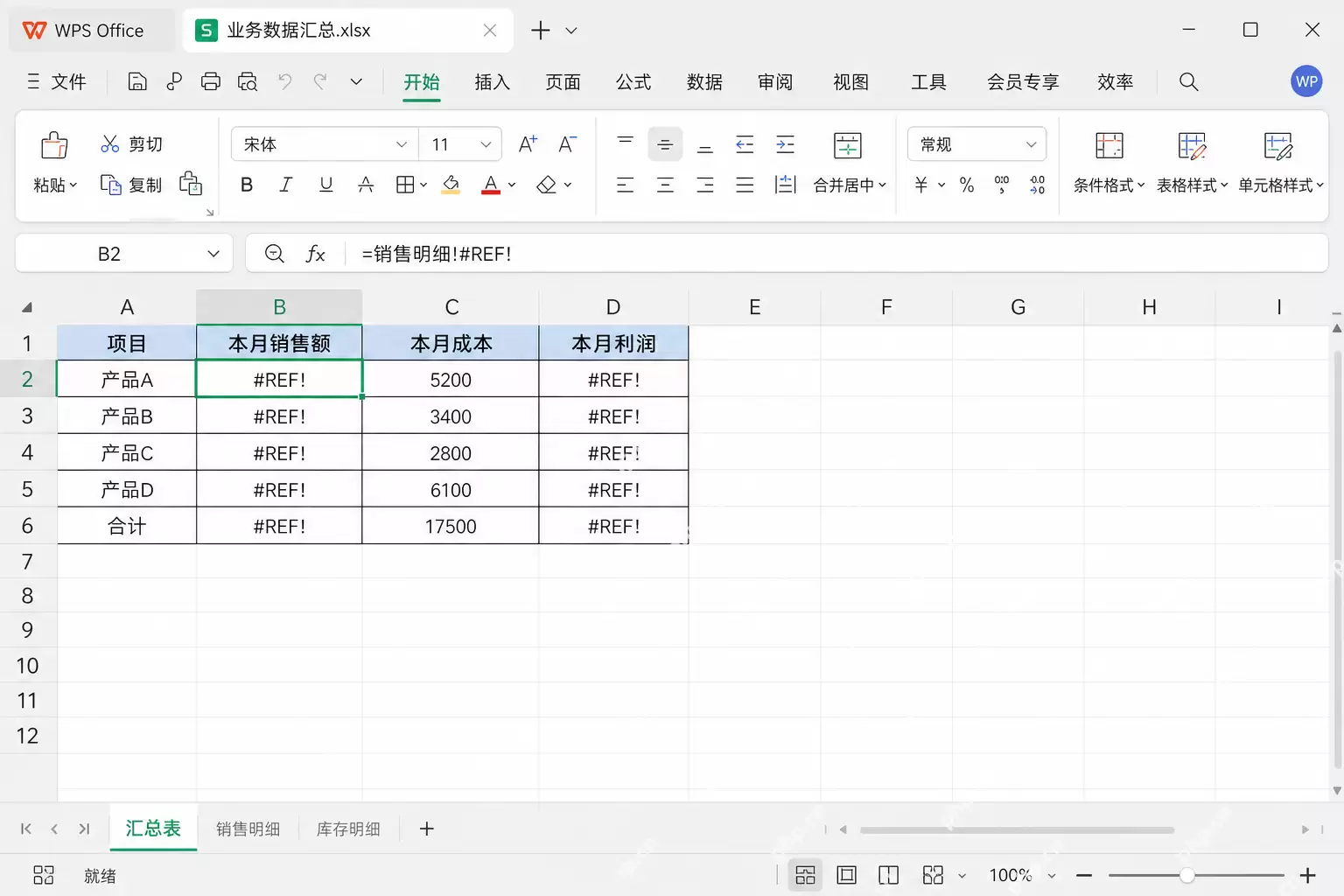This screenshot has height=896, width=1344.
Task: Open the font size dropdown 11
Action: [486, 144]
